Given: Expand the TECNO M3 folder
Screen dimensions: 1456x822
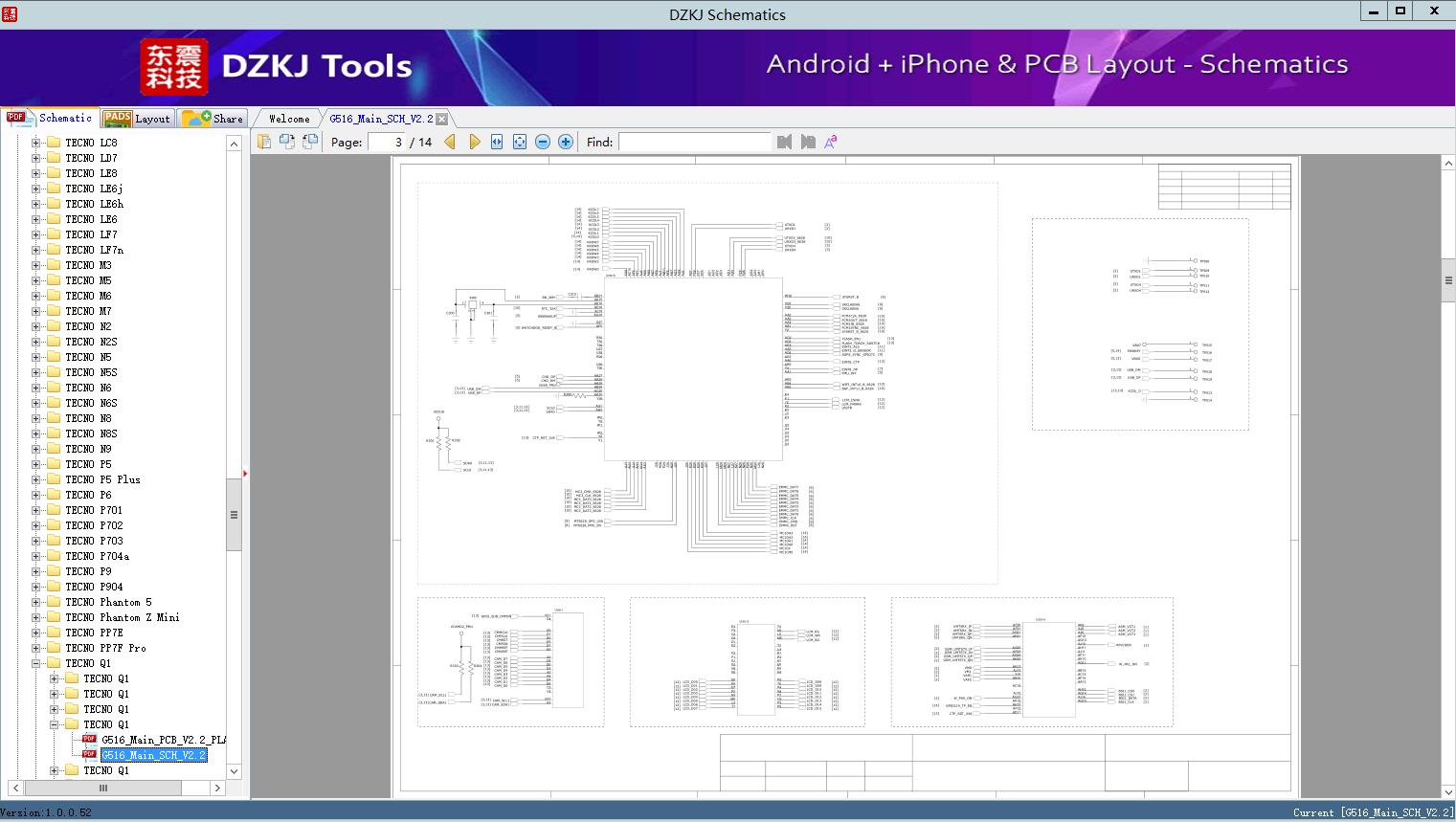Looking at the screenshot, I should (x=36, y=265).
